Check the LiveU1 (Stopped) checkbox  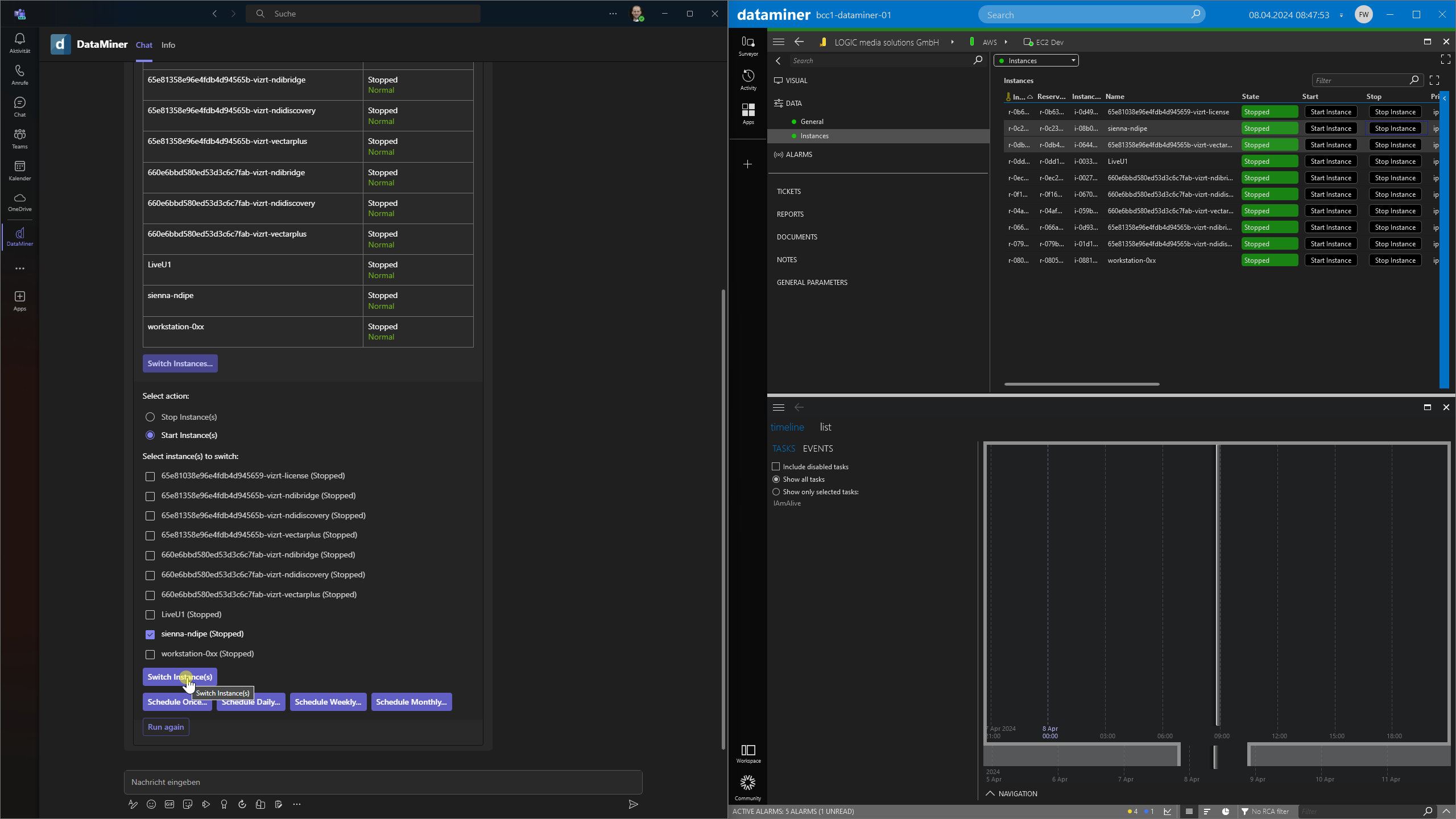pyautogui.click(x=150, y=615)
